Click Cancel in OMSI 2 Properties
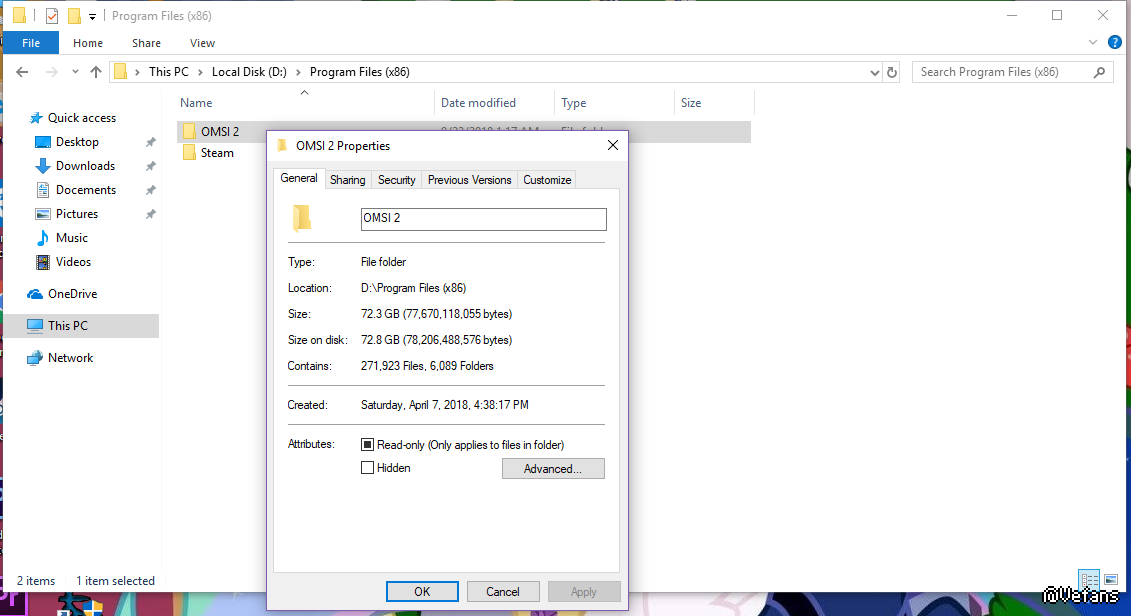This screenshot has width=1131, height=616. [x=503, y=591]
